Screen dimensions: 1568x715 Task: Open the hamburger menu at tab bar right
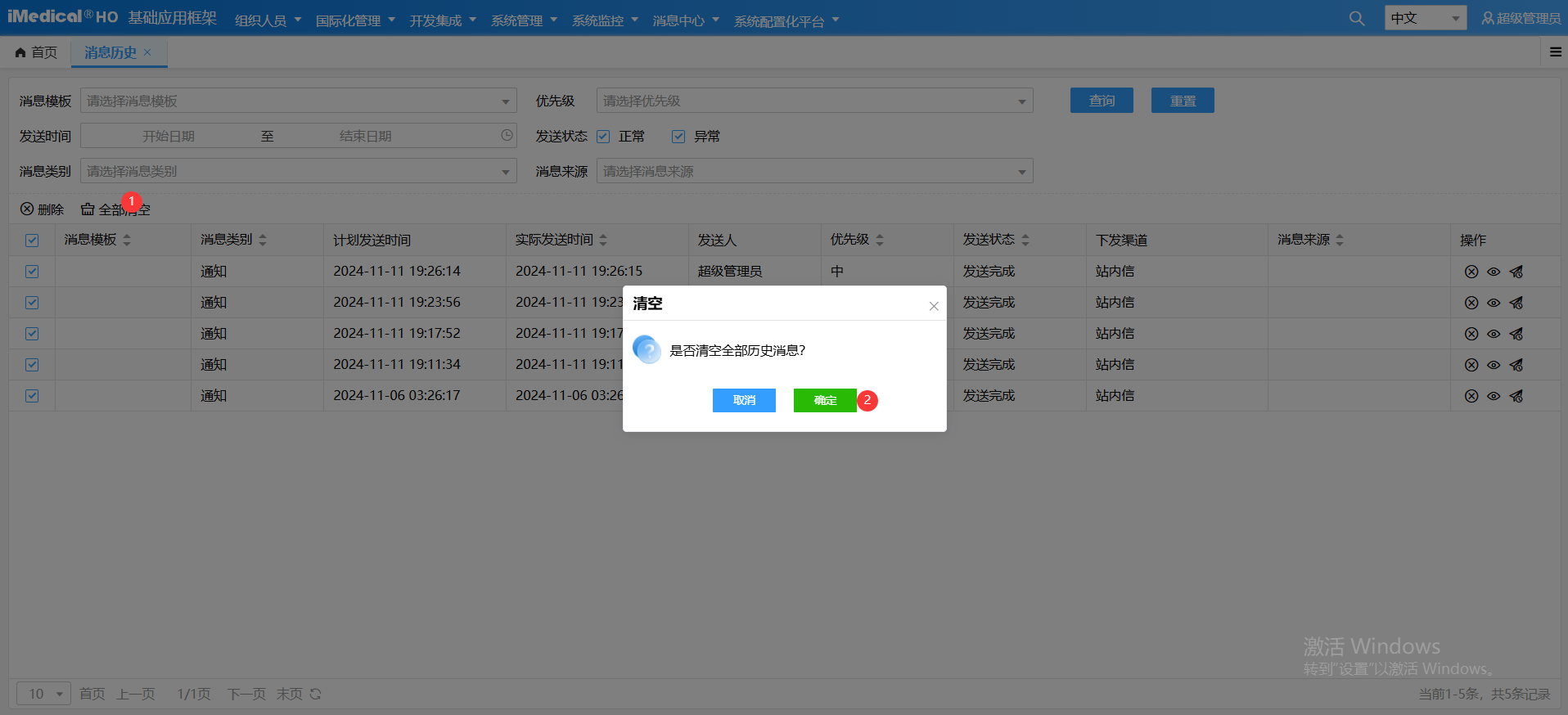point(1555,52)
